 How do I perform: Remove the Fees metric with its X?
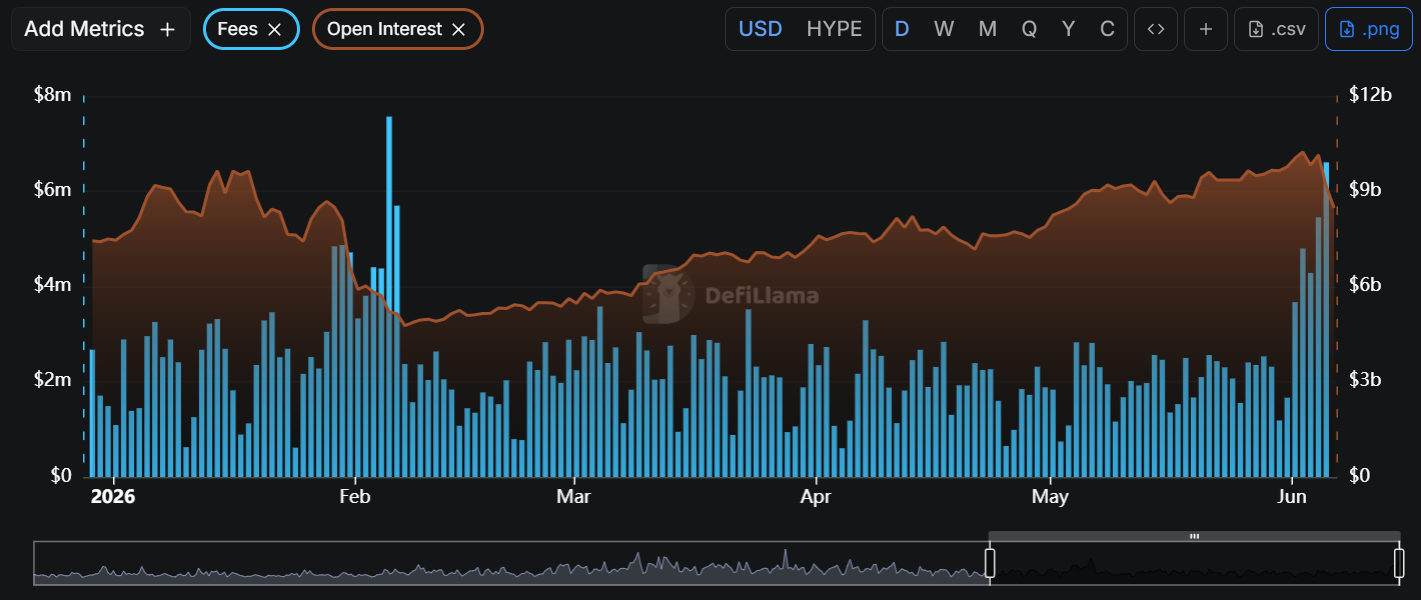pos(275,30)
